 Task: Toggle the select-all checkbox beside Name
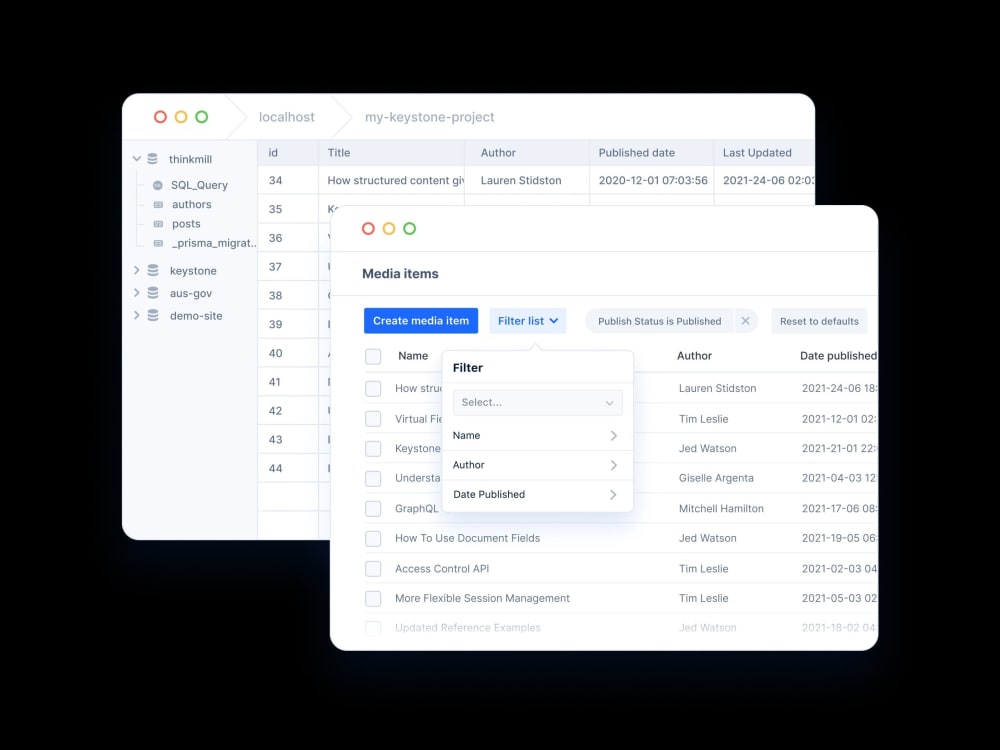tap(373, 355)
